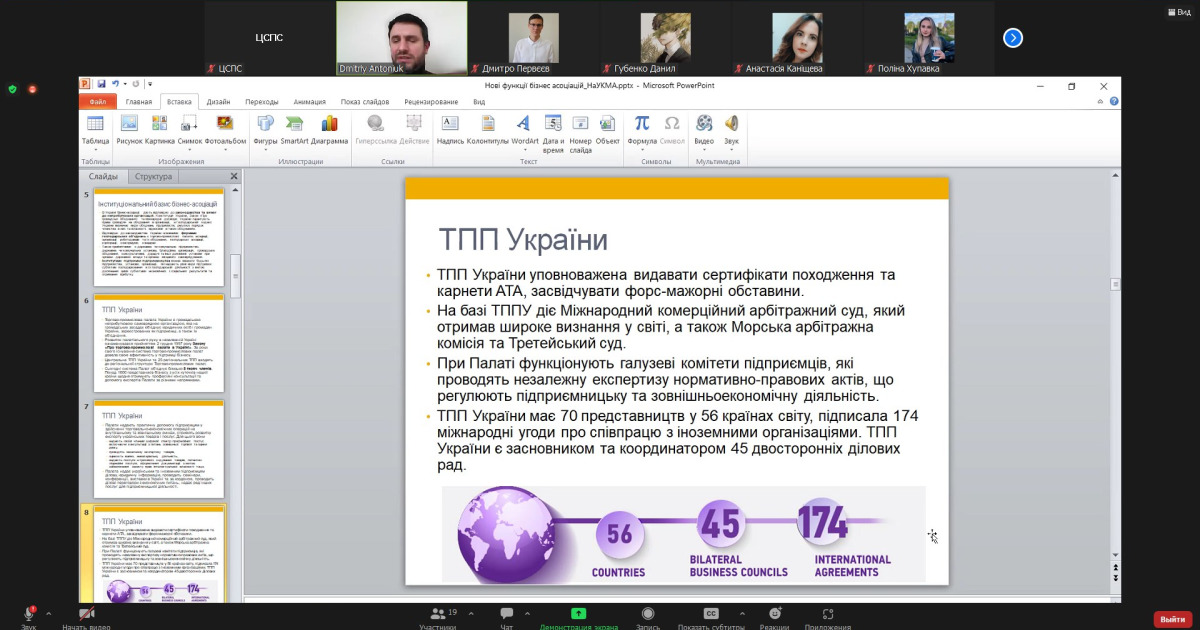1200x630 pixels.
Task: Toggle Zoom recording with Запись button
Action: point(648,613)
